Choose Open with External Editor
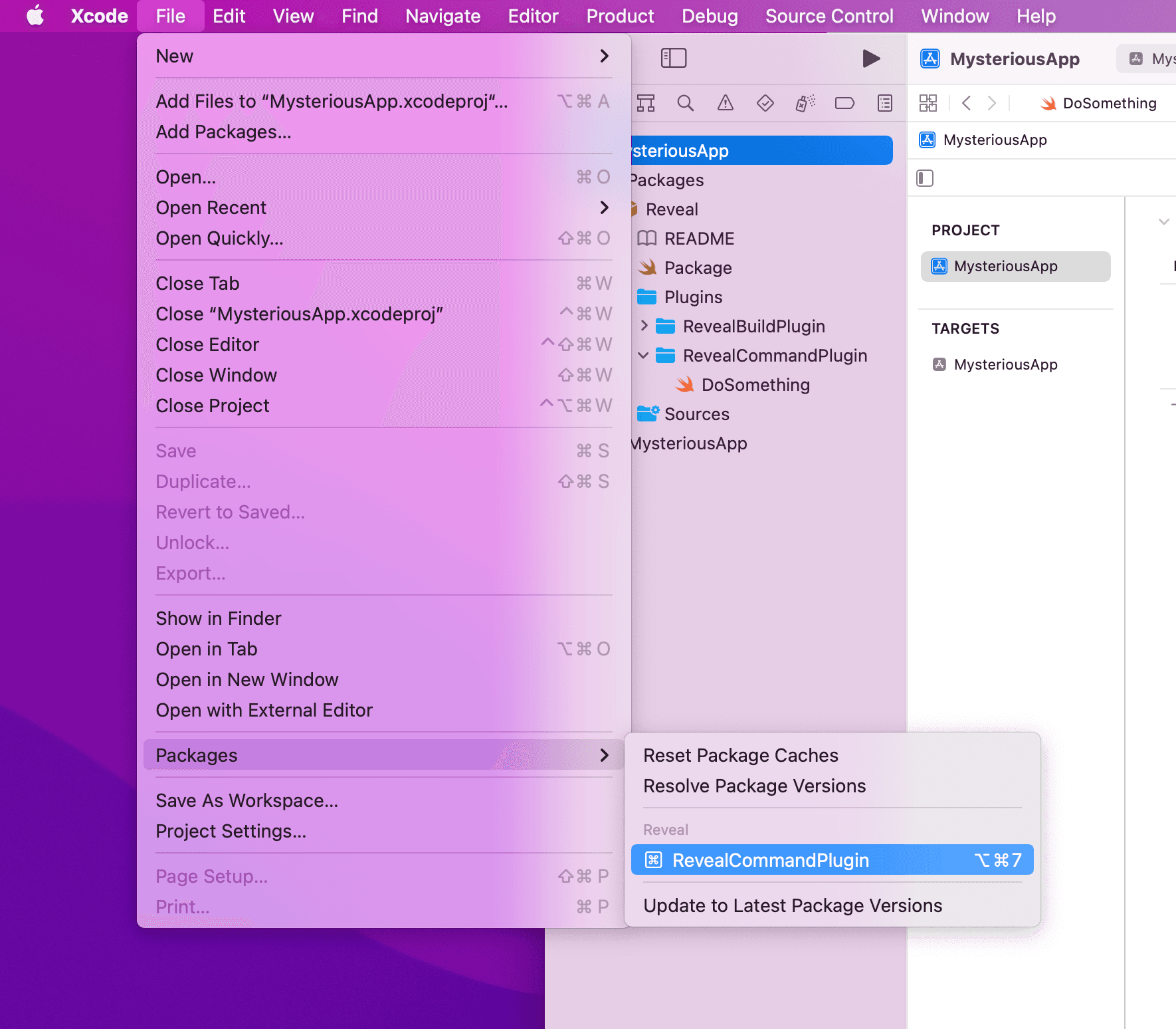 pos(383,710)
